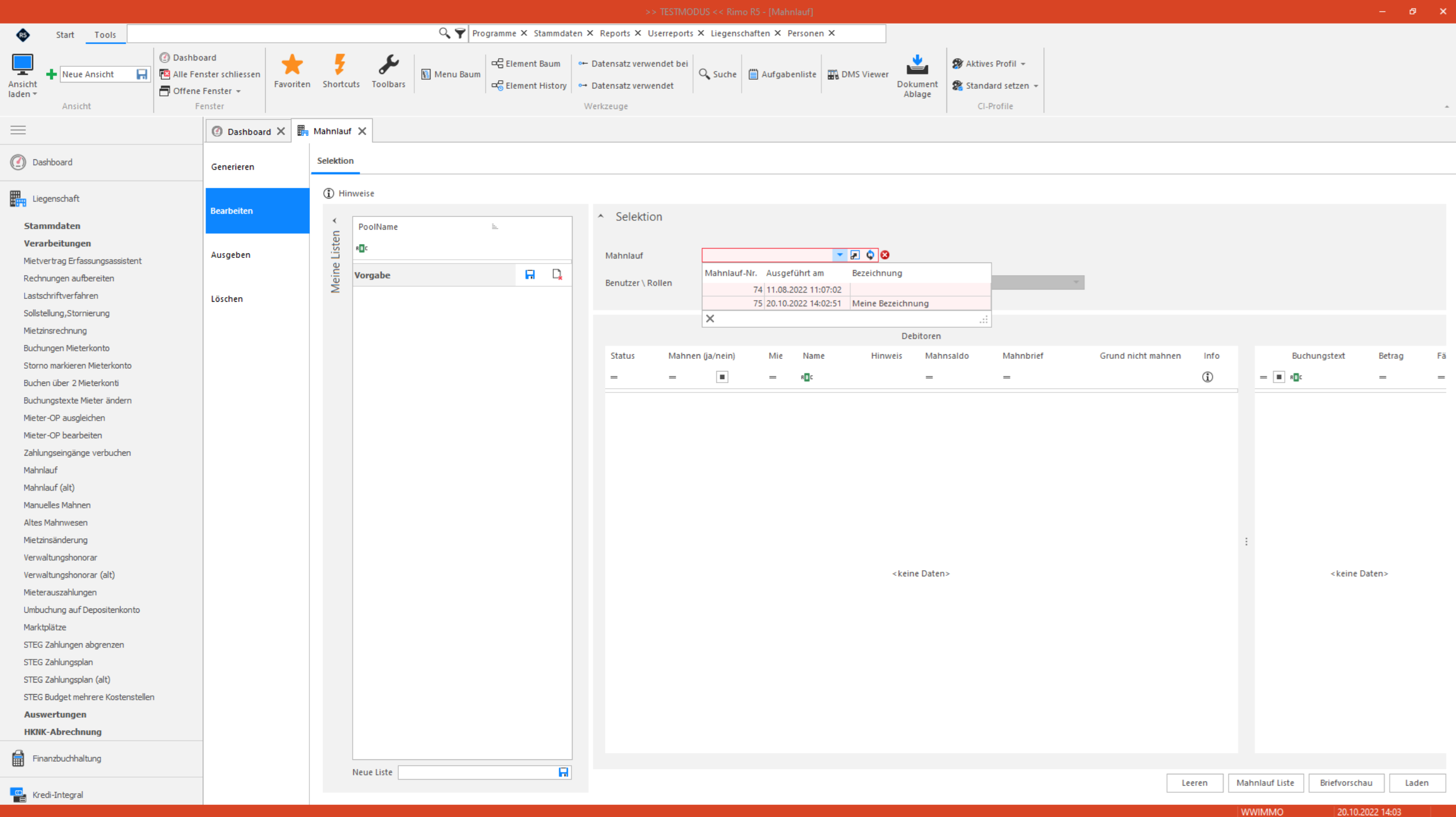Viewport: 1456px width, 817px height.
Task: Toggle the hamburger sidebar menu
Action: pyautogui.click(x=18, y=130)
